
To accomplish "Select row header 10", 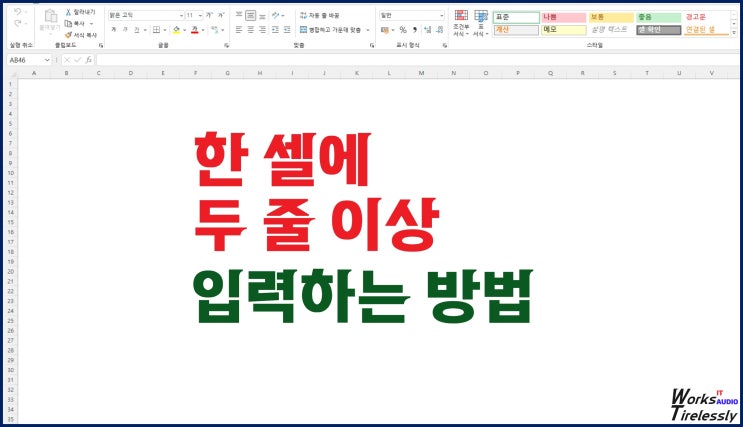I will coord(10,173).
